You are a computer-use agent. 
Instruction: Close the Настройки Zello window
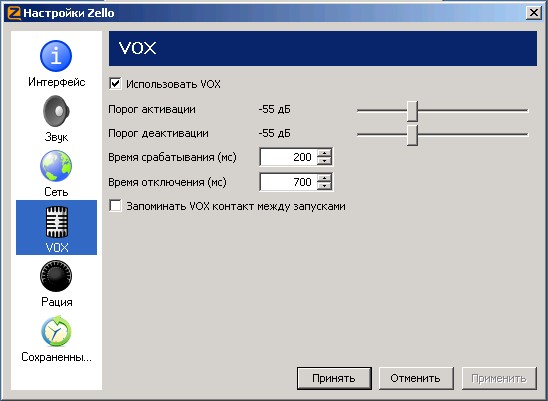pyautogui.click(x=534, y=13)
